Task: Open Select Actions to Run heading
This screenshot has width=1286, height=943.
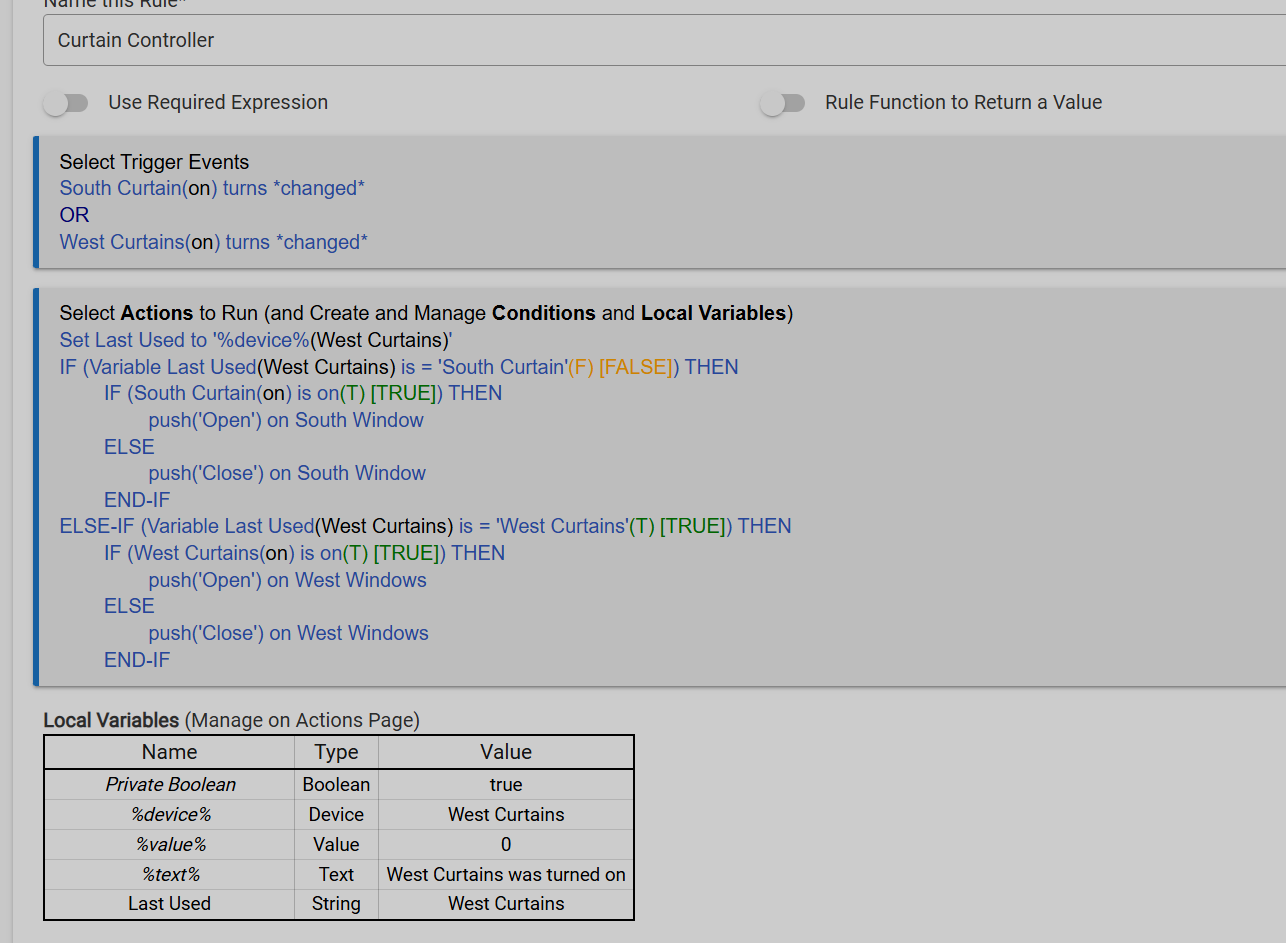Action: click(x=426, y=313)
